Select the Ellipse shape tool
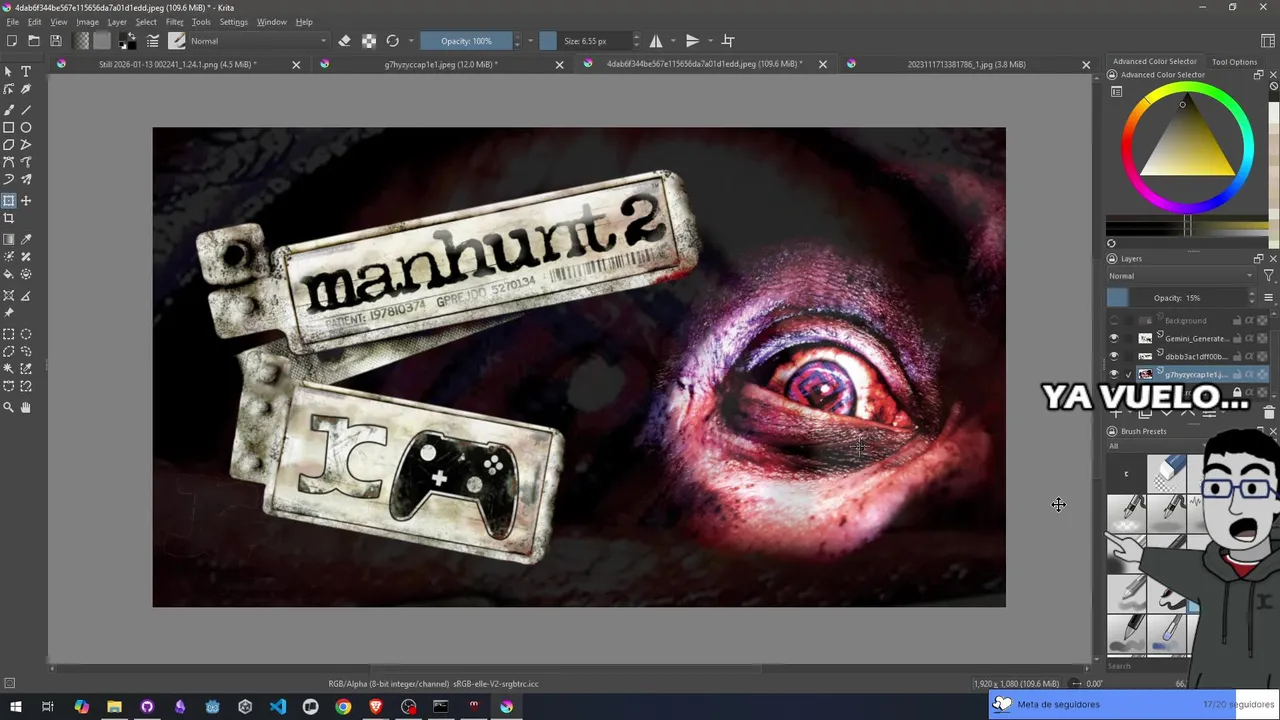1280x720 pixels. (26, 128)
